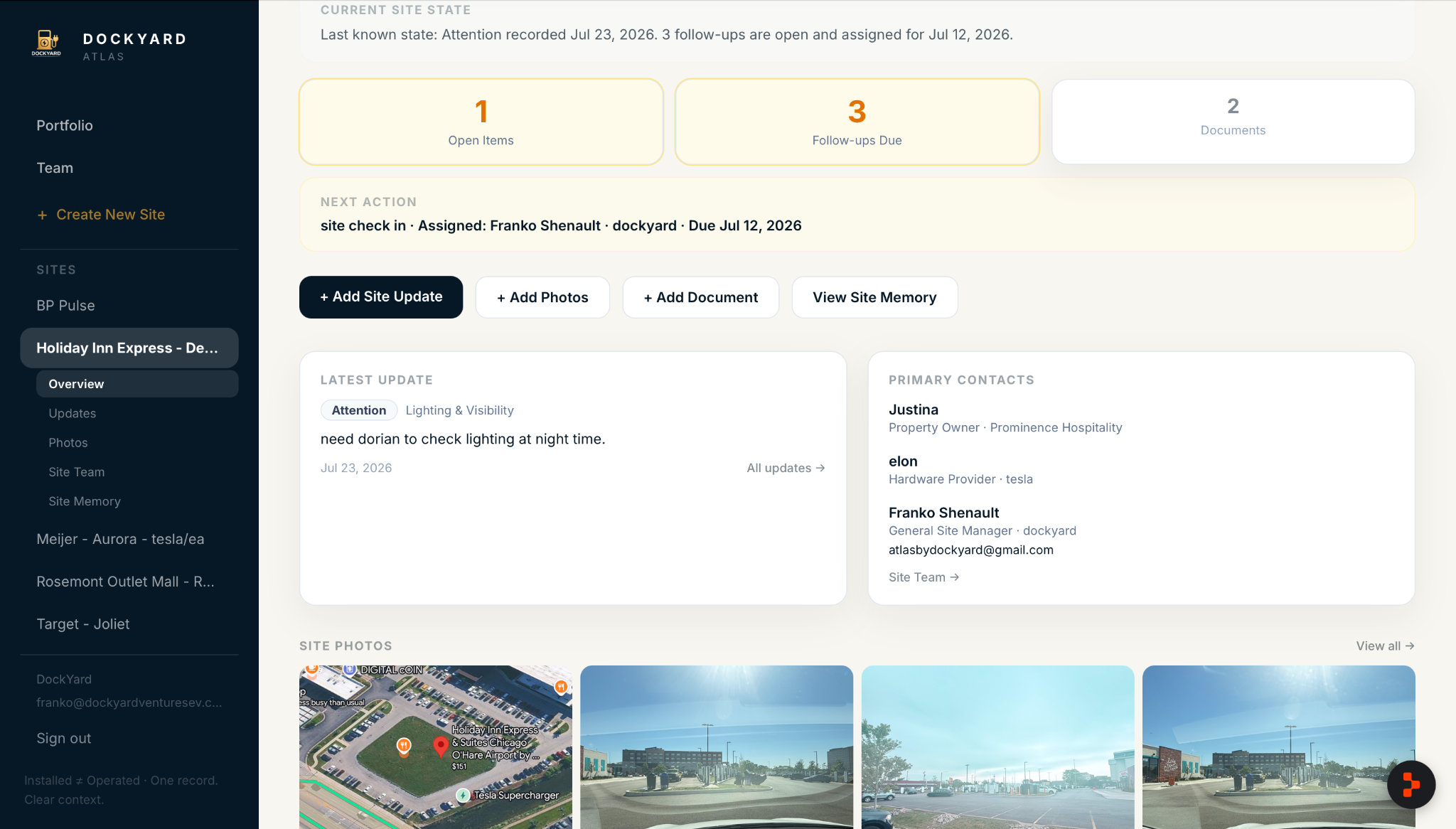1456x829 pixels.
Task: Open the Updates sub-item
Action: [x=72, y=413]
